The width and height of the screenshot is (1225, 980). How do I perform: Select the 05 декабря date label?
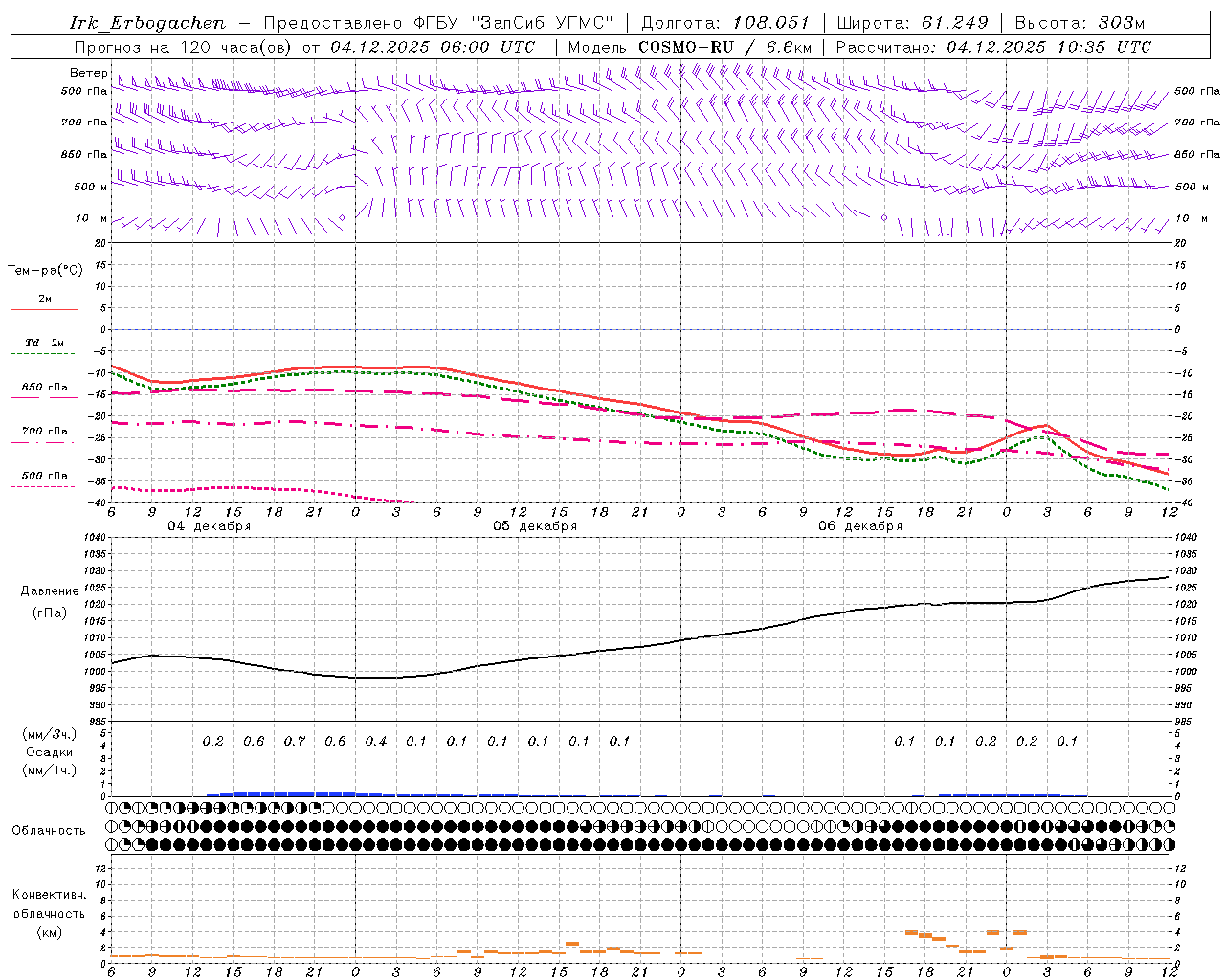(535, 526)
